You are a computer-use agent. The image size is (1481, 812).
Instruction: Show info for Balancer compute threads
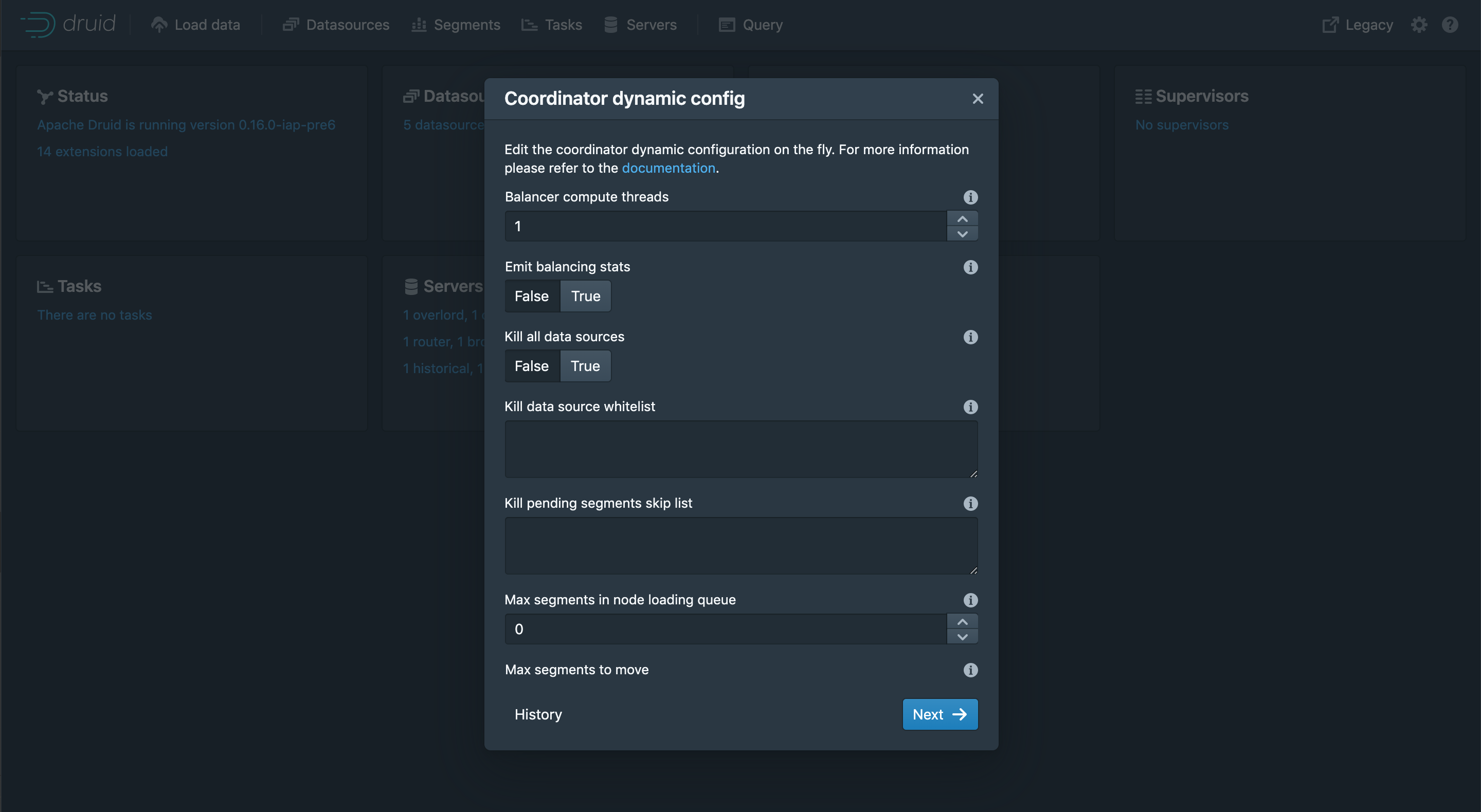click(x=970, y=197)
